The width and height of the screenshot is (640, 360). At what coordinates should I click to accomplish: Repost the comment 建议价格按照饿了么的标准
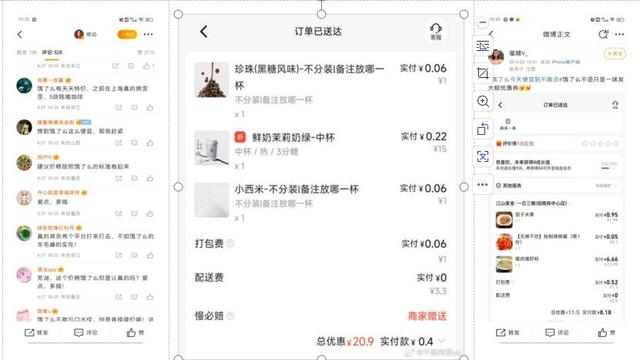coord(118,178)
